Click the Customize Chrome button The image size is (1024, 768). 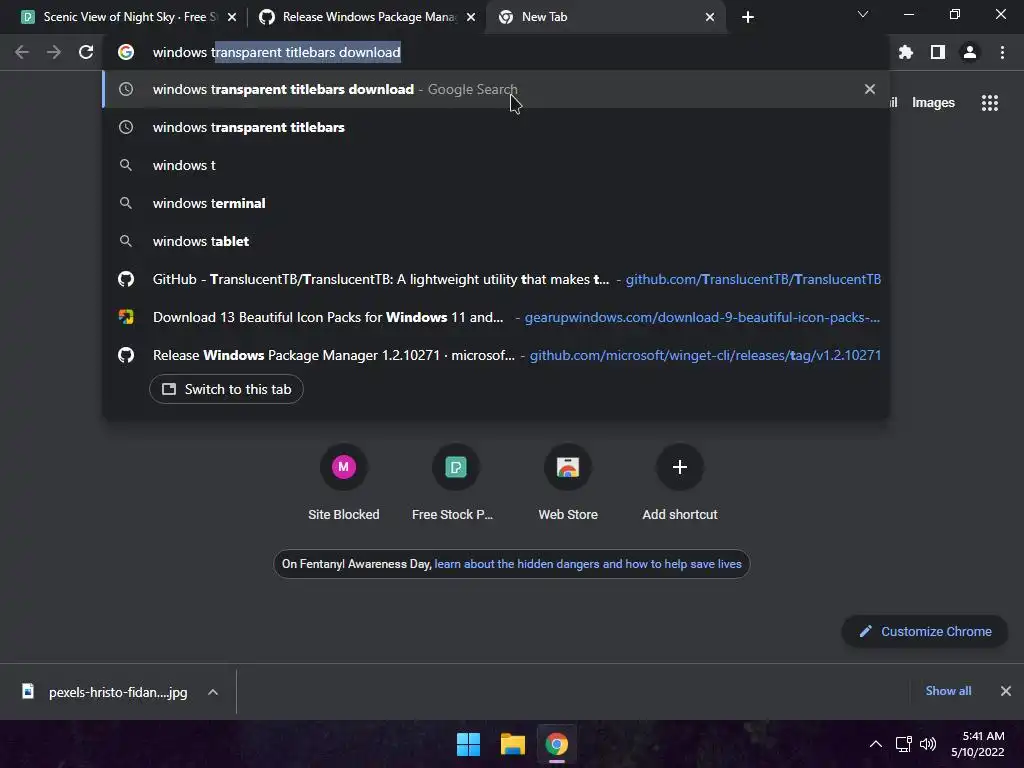coord(925,632)
